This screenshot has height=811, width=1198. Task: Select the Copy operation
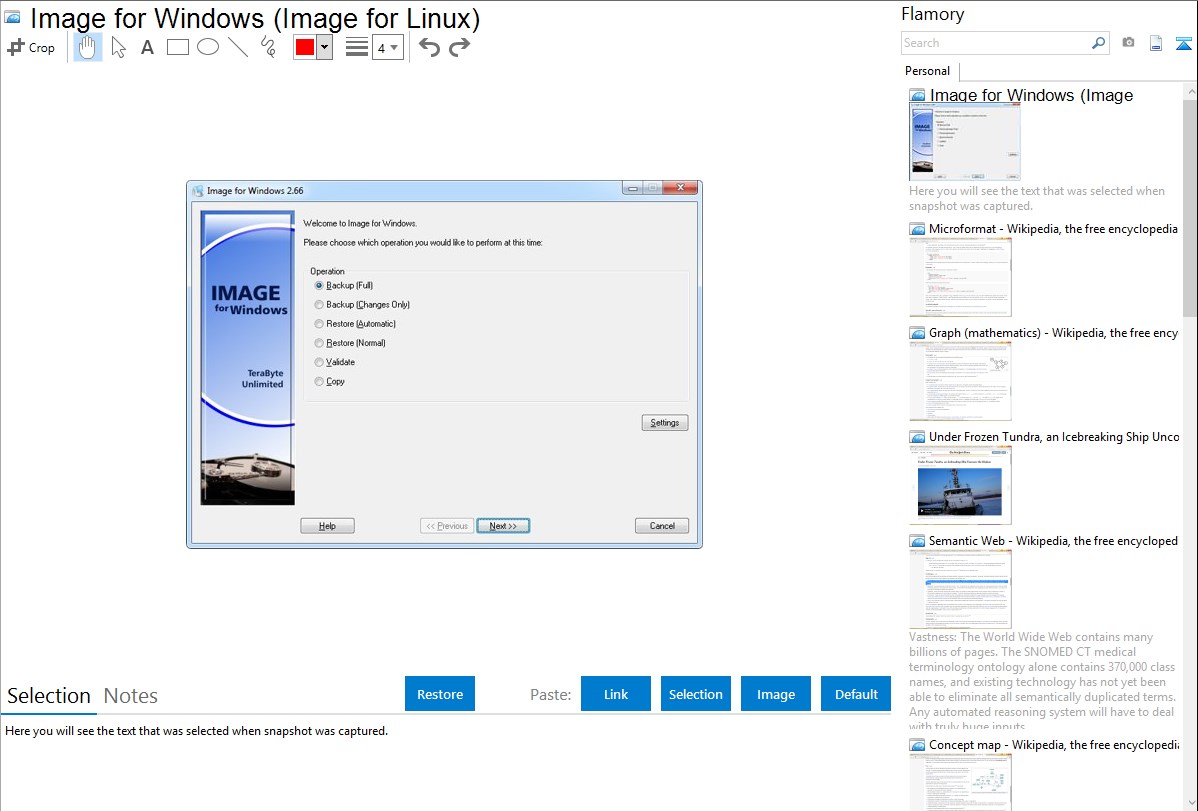319,381
